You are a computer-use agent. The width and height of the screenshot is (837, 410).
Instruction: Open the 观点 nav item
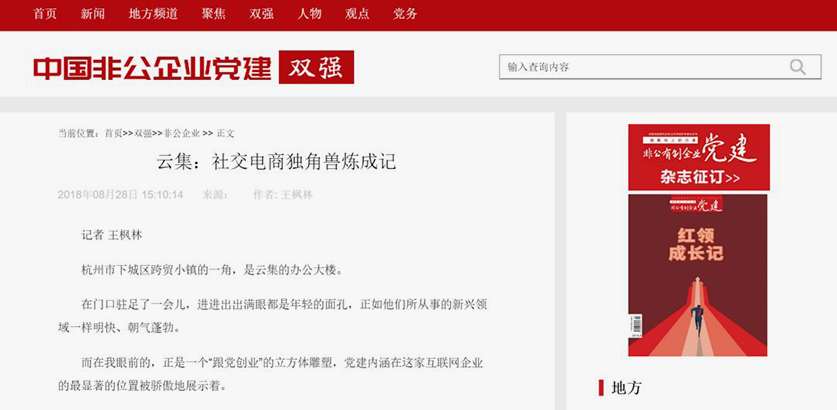pos(357,14)
